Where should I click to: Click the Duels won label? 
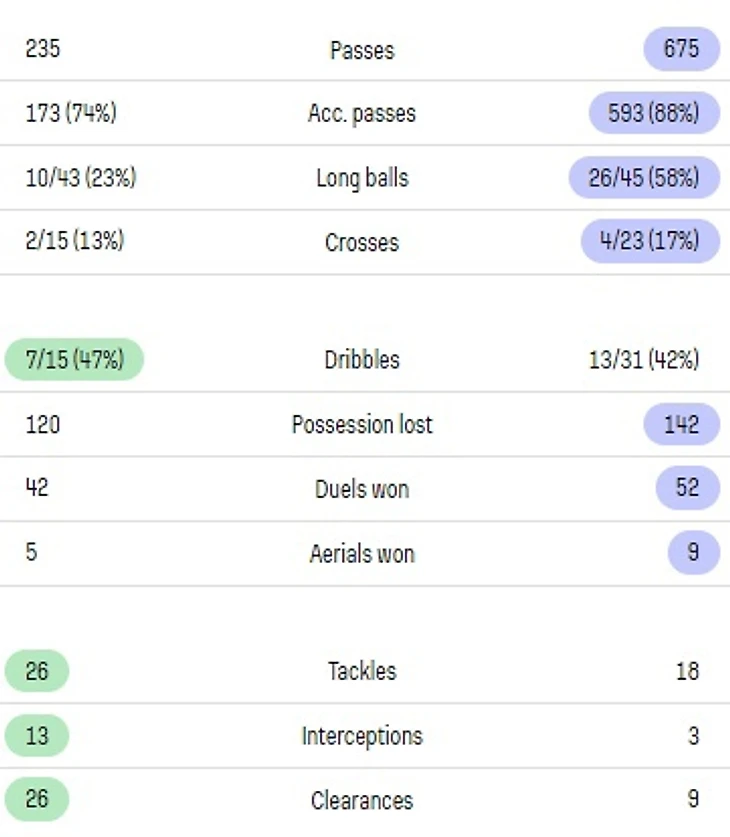[362, 489]
